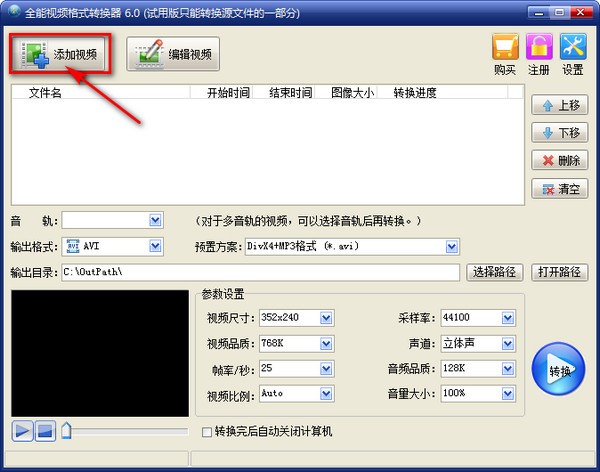600x472 pixels.
Task: Minimize the converter window
Action: [538, 12]
